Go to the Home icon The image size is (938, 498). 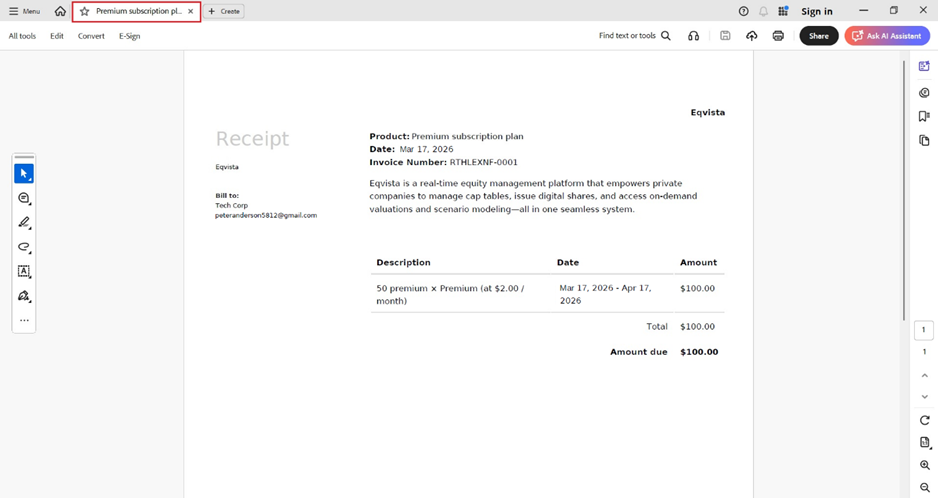(60, 11)
